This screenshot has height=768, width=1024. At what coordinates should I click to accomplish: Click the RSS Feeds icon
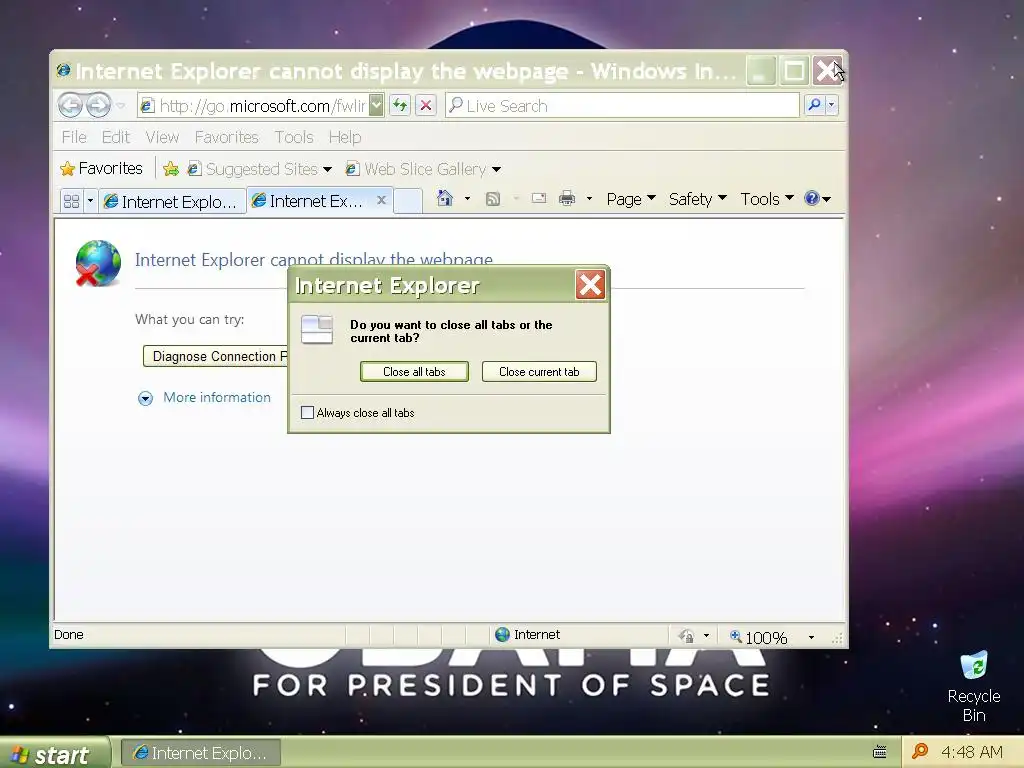pyautogui.click(x=493, y=199)
